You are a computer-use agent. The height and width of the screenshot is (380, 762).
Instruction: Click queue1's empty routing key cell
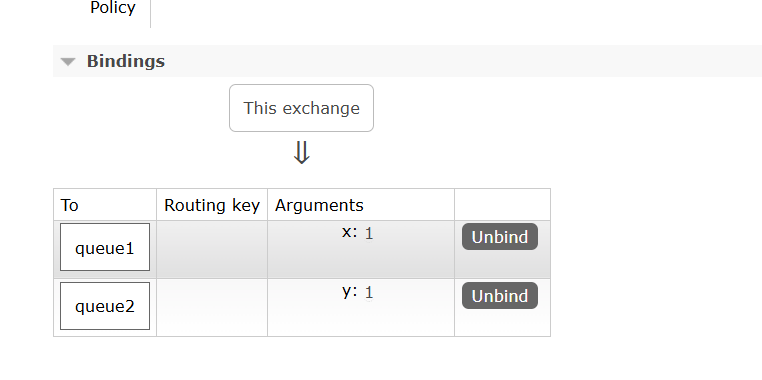[212, 249]
